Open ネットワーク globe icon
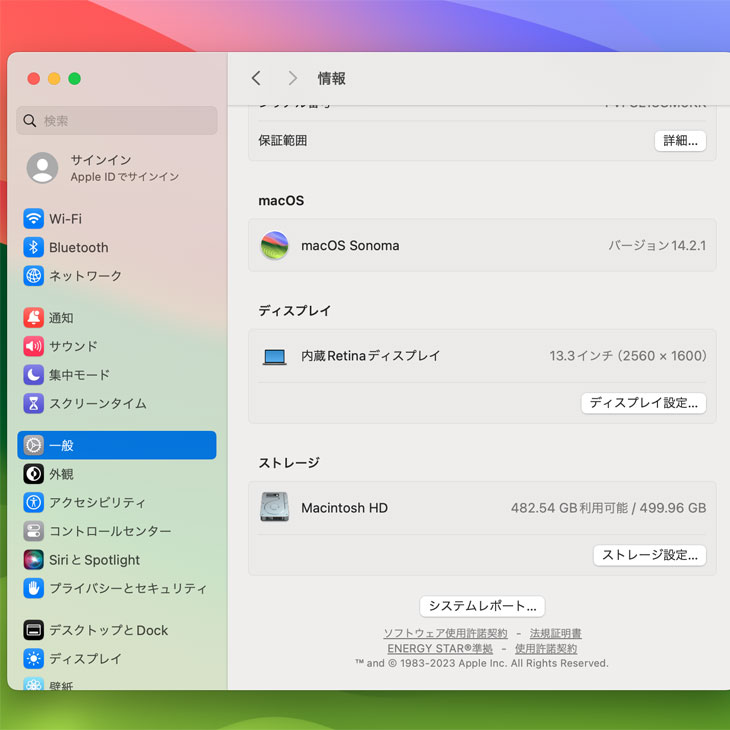 tap(34, 276)
